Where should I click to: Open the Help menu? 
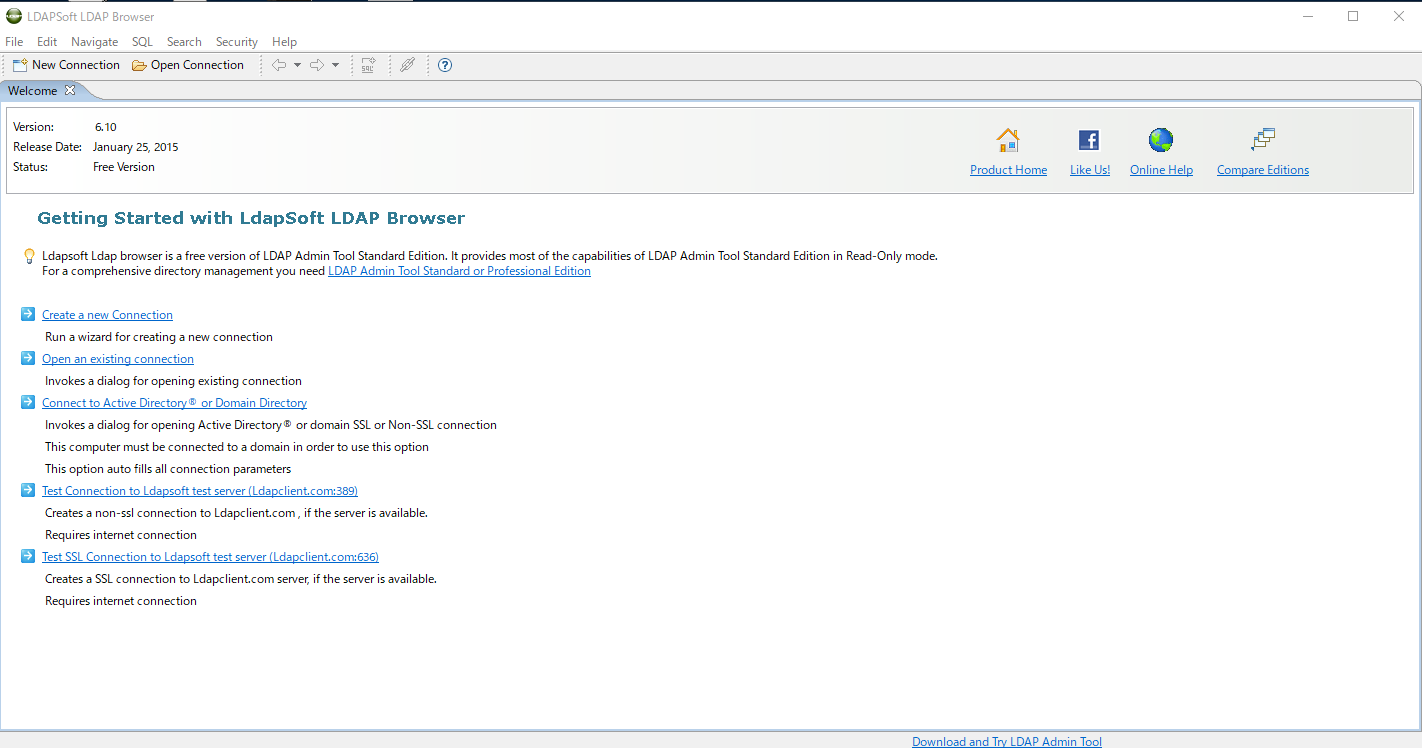284,42
